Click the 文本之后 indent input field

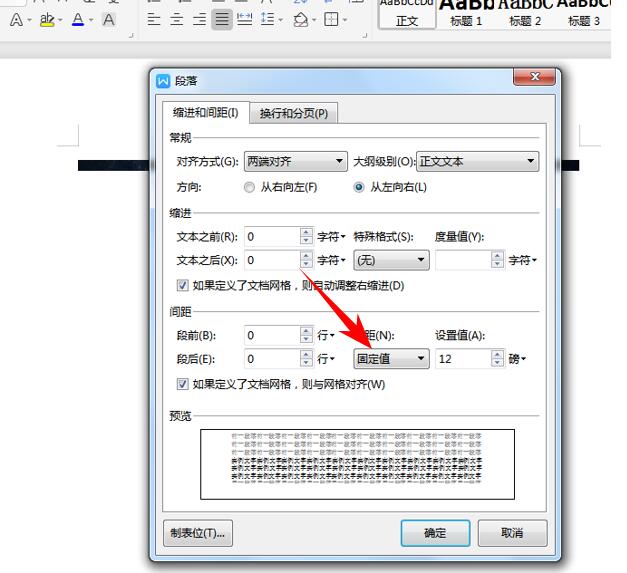pyautogui.click(x=272, y=260)
